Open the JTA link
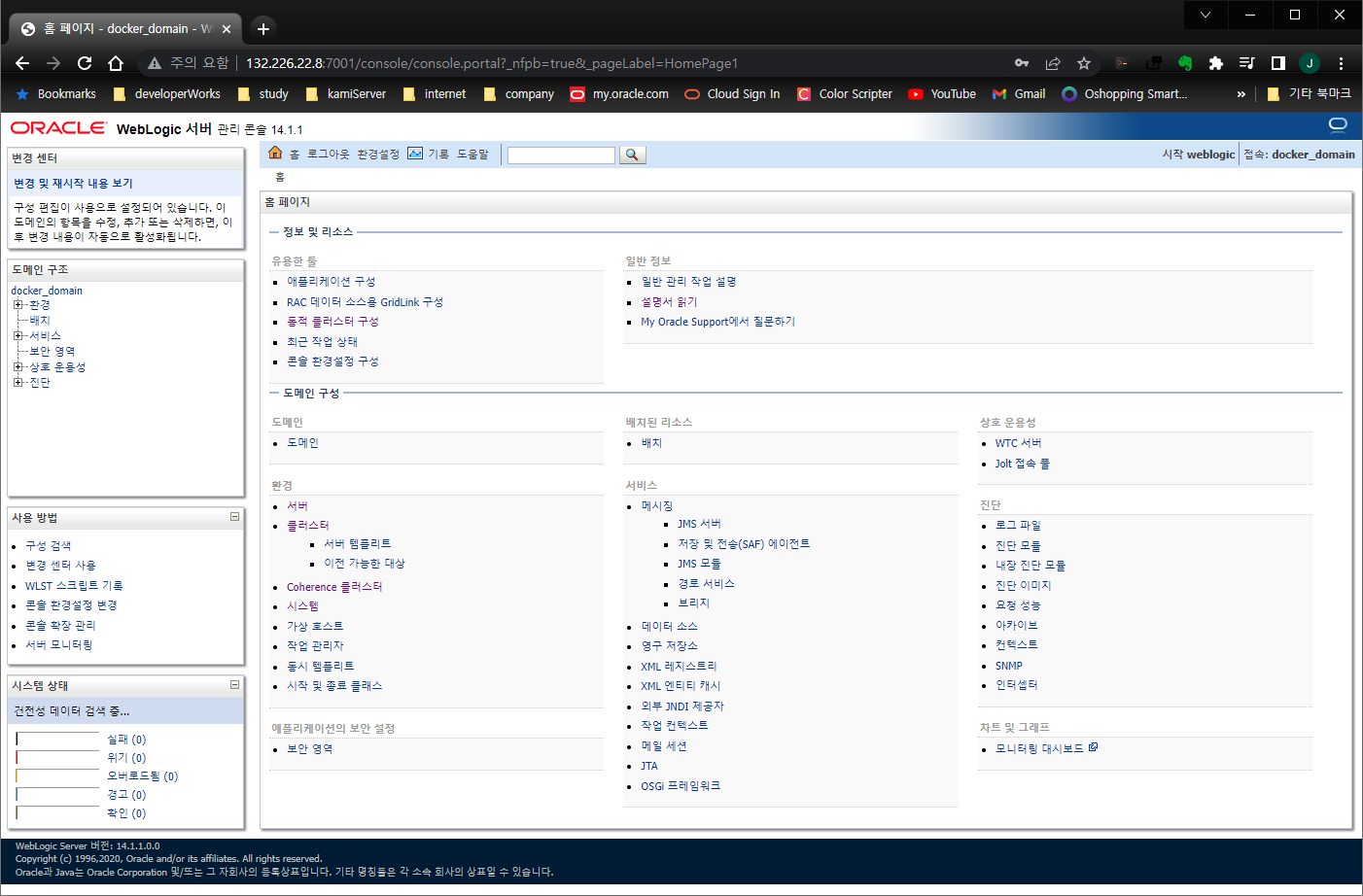Screen dimensions: 1363x896 coord(649,766)
